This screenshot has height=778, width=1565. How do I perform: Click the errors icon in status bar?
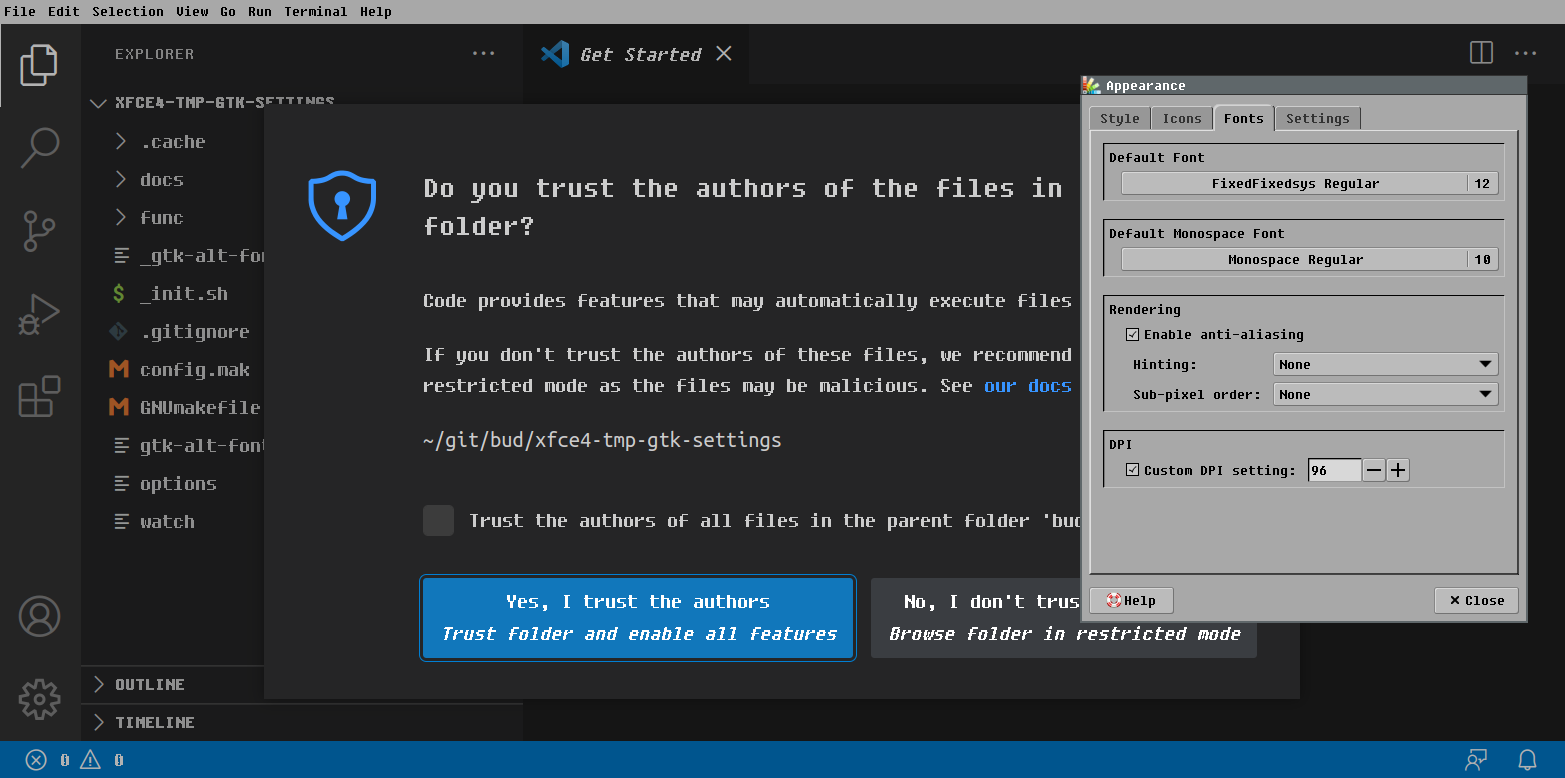point(36,760)
